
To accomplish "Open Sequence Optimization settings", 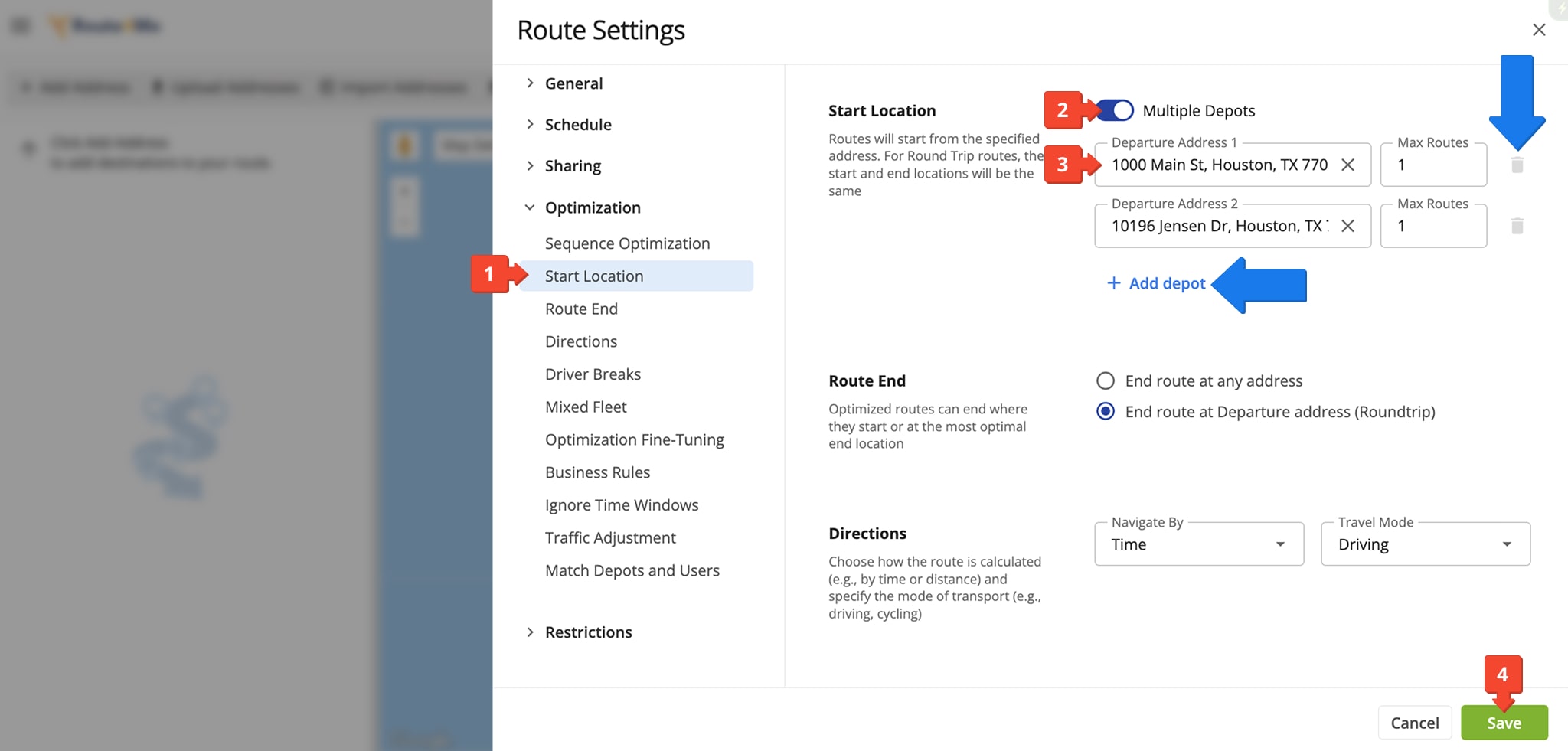I will point(628,243).
